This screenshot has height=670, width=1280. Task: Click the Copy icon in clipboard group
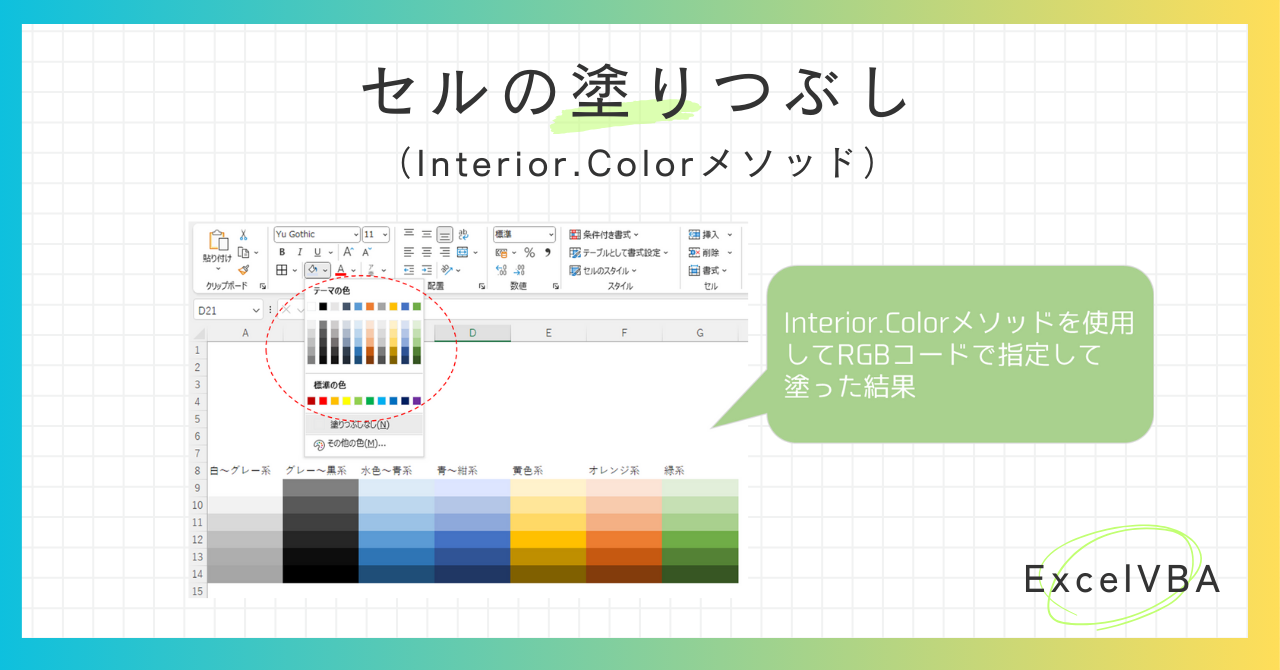click(x=244, y=253)
